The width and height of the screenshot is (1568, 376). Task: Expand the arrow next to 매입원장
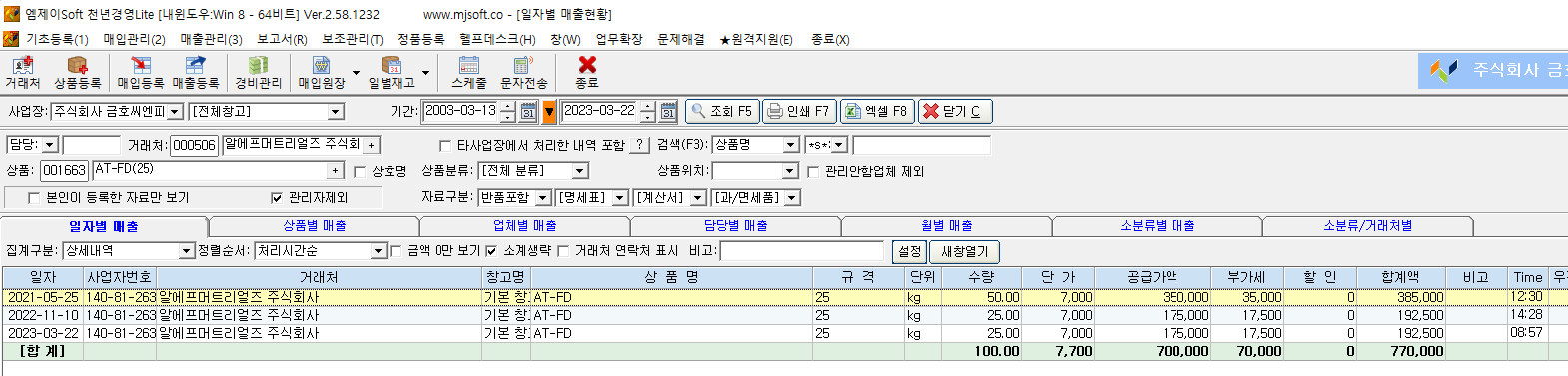pyautogui.click(x=356, y=73)
